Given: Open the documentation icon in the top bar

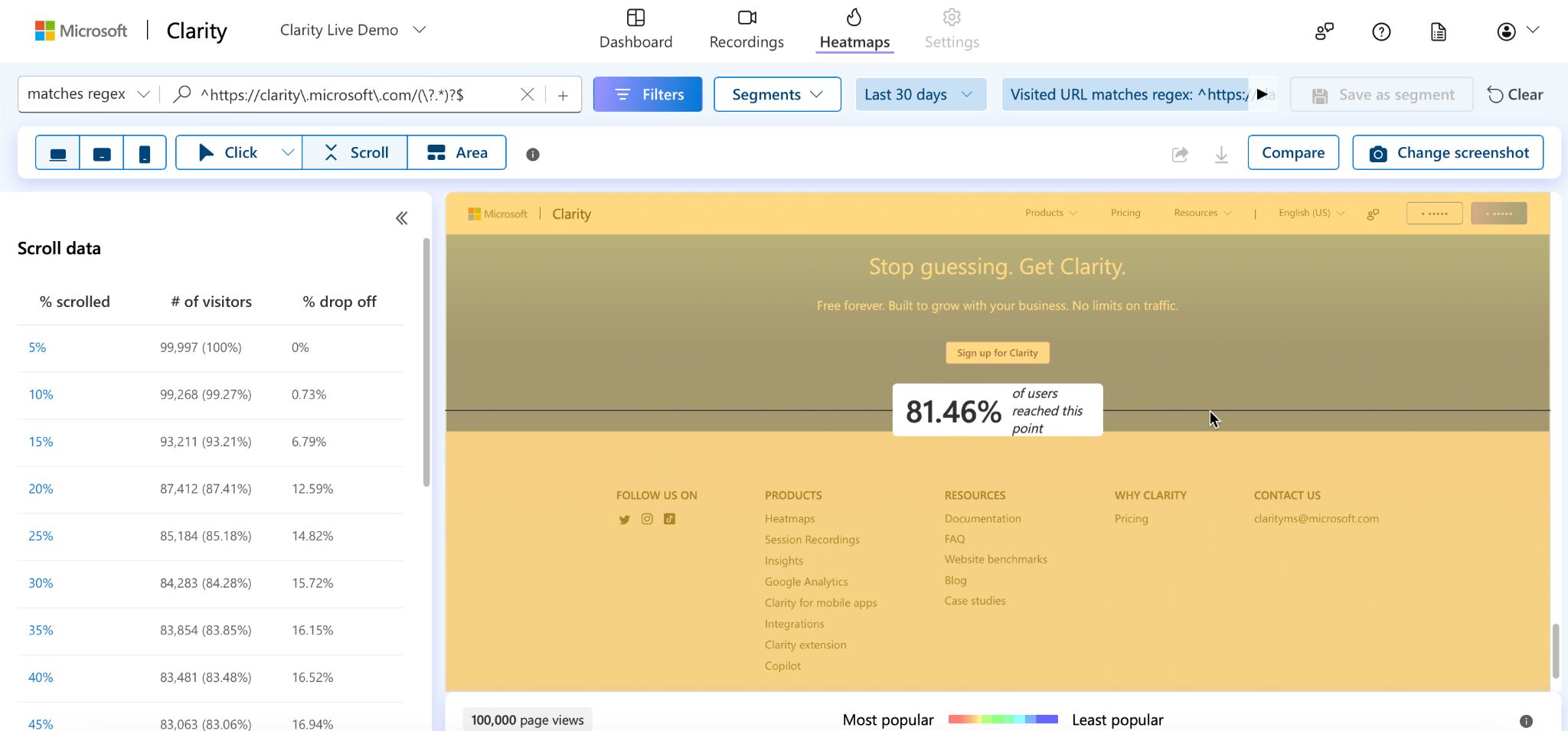Looking at the screenshot, I should [x=1438, y=31].
